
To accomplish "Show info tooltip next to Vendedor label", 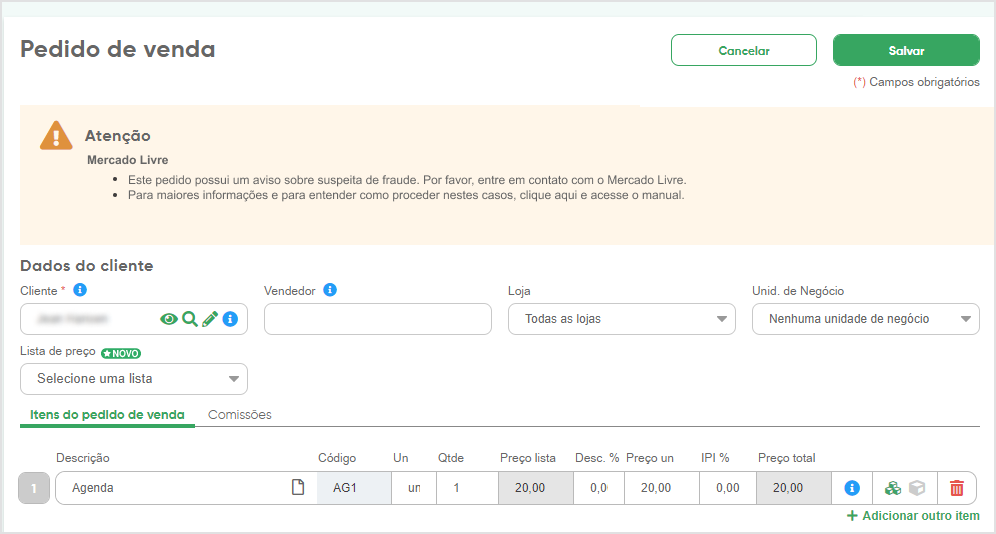I will pos(330,290).
